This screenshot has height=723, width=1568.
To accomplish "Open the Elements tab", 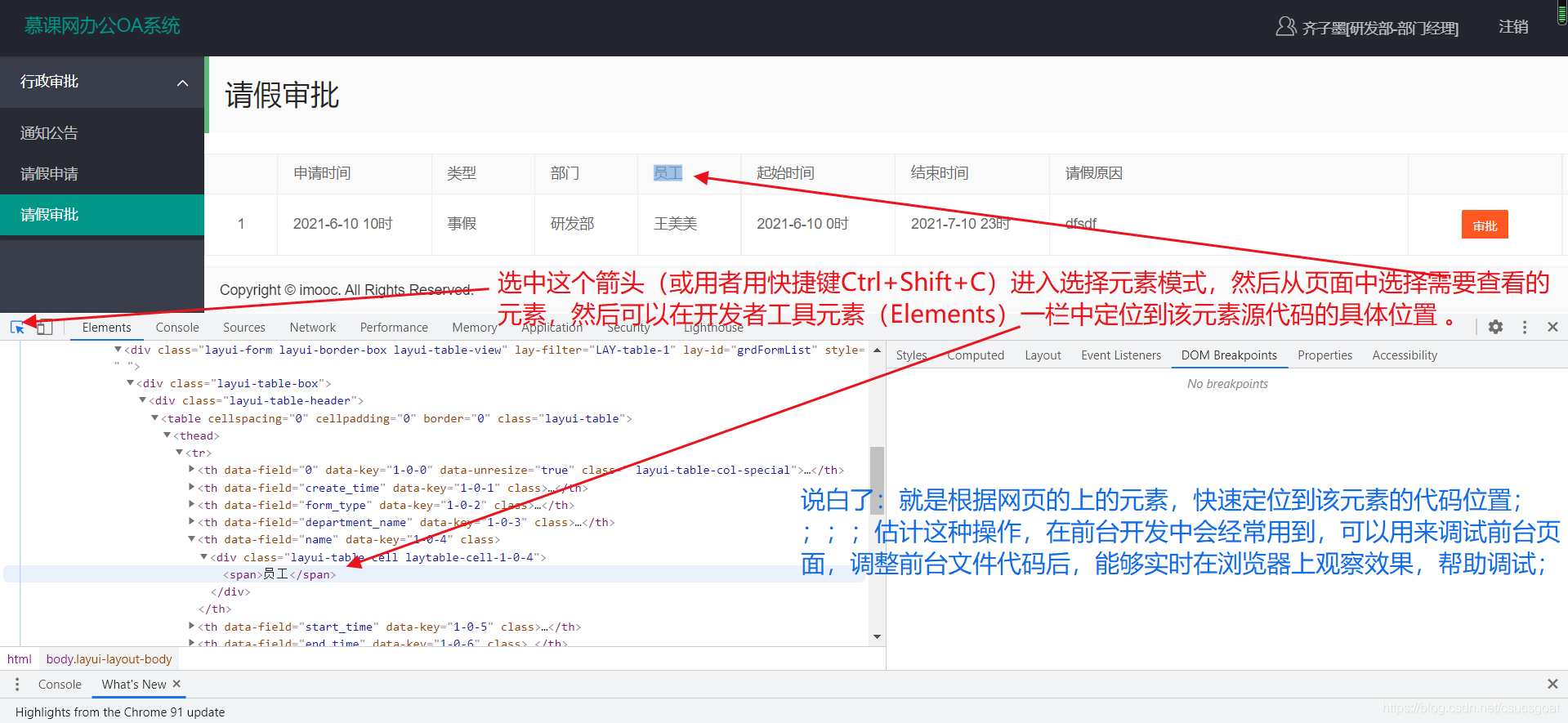I will [106, 328].
